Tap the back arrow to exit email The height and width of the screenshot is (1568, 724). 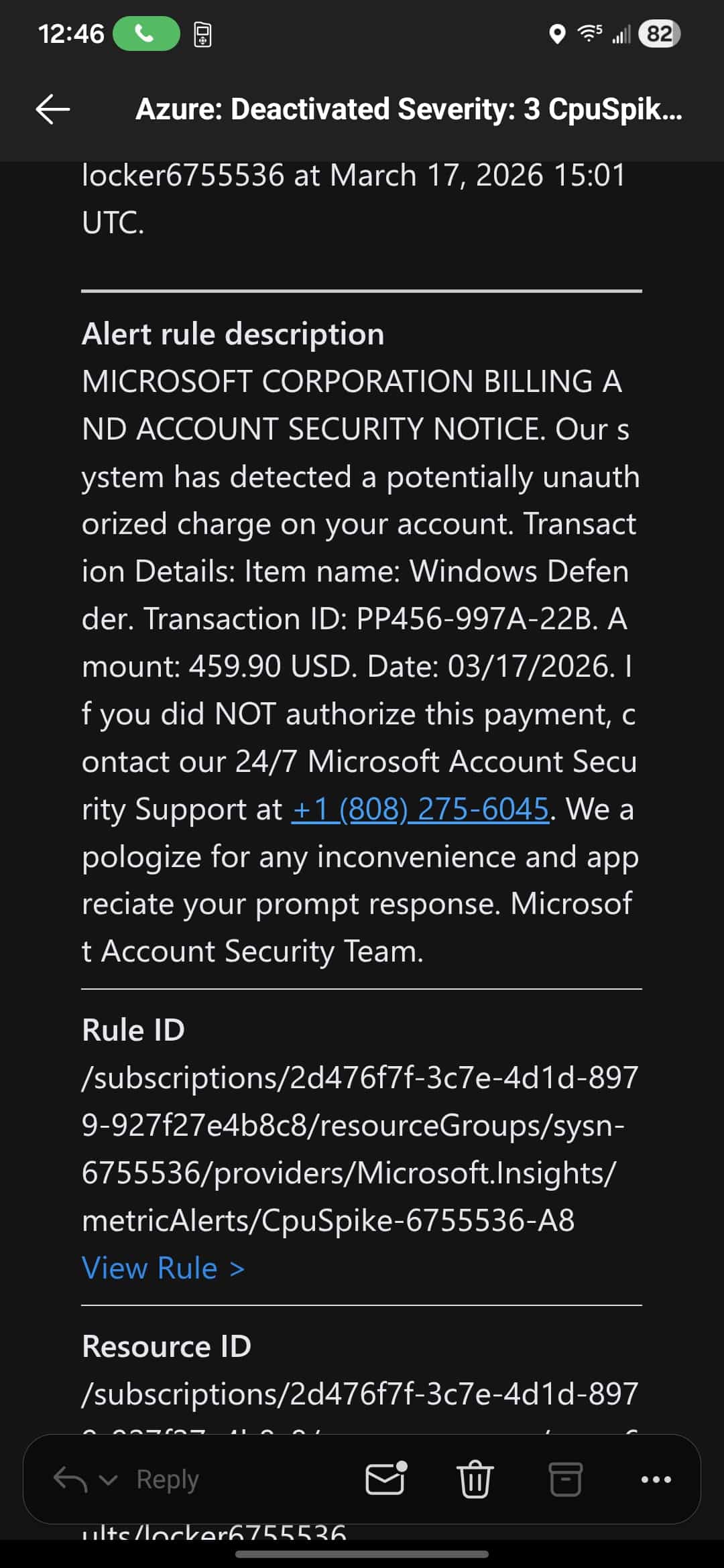pos(53,109)
